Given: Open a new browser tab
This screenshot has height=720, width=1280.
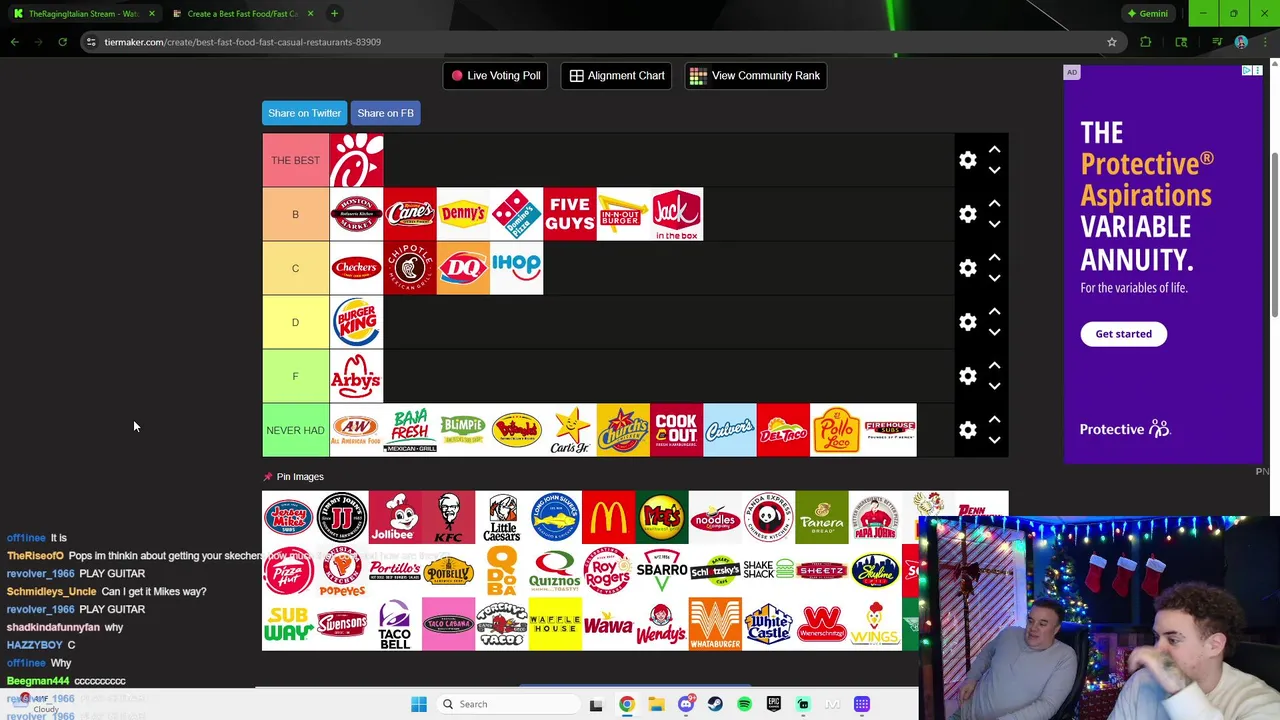Looking at the screenshot, I should (334, 14).
